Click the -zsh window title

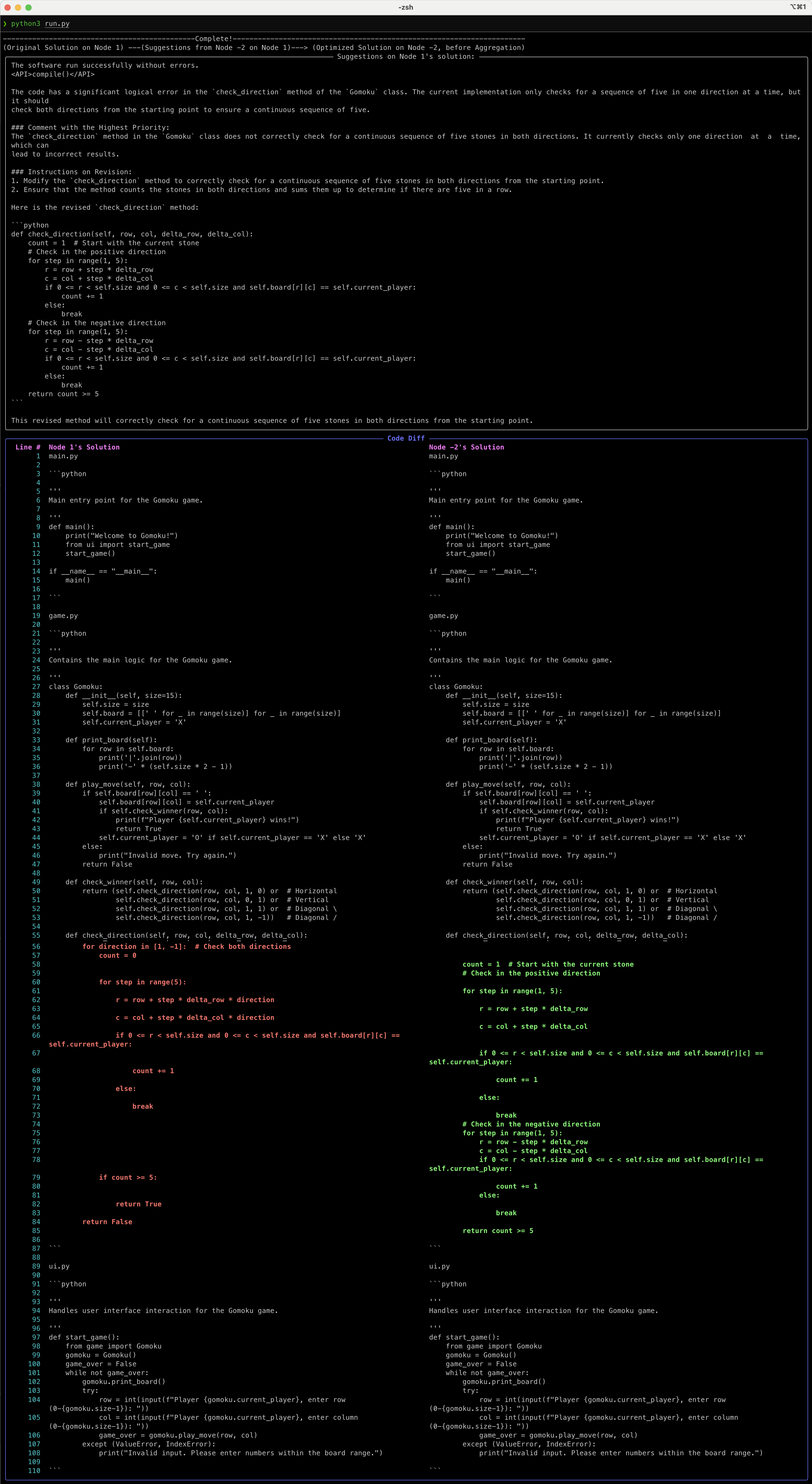pyautogui.click(x=405, y=8)
